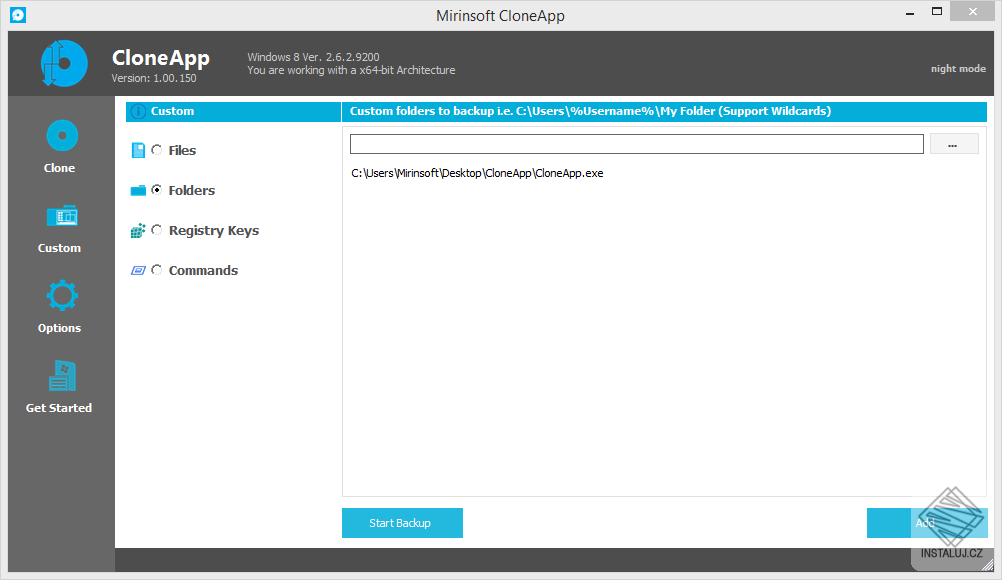Click the Folders folder icon
This screenshot has width=1002, height=580.
point(138,190)
